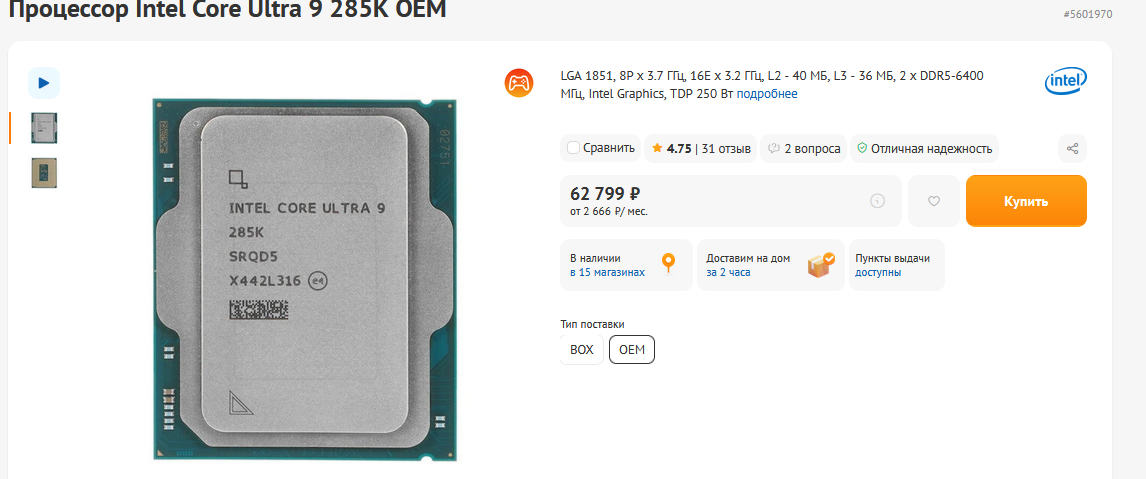Select BOX delivery type
The height and width of the screenshot is (479, 1146).
pyautogui.click(x=582, y=350)
